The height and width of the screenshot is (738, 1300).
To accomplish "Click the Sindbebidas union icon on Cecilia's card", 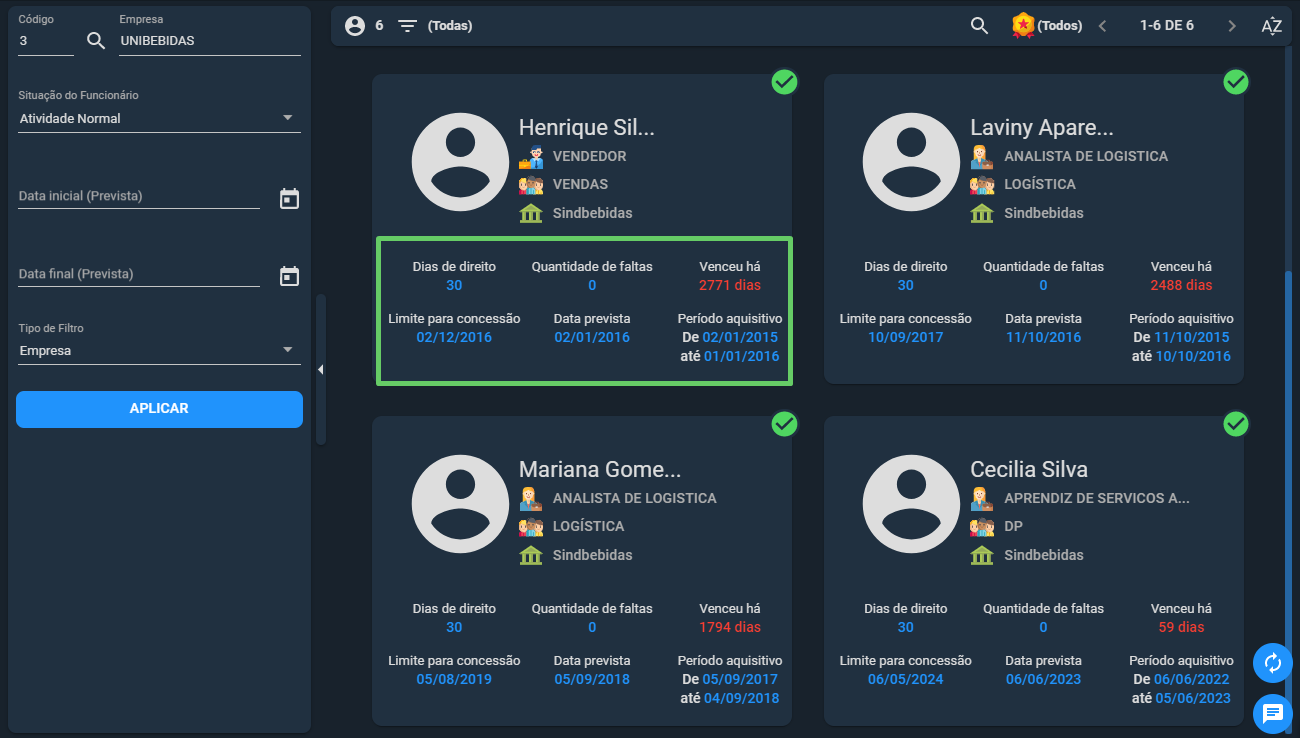I will [x=982, y=555].
